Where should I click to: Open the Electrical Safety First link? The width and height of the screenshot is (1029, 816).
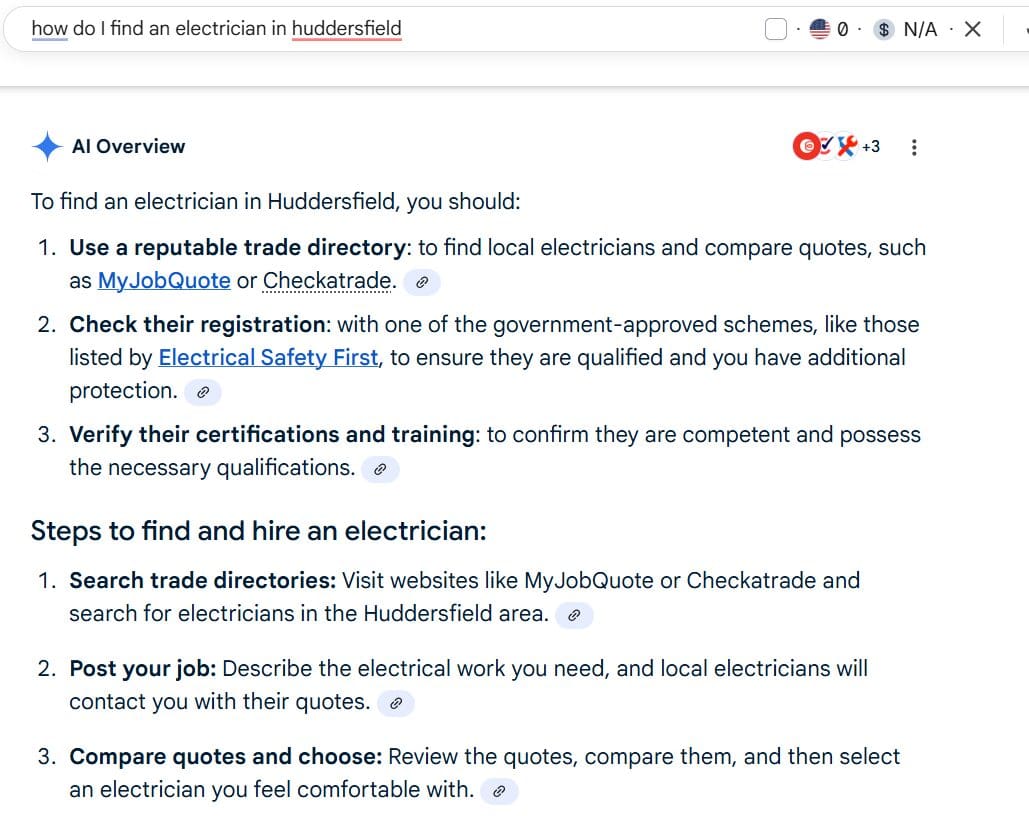pyautogui.click(x=268, y=357)
